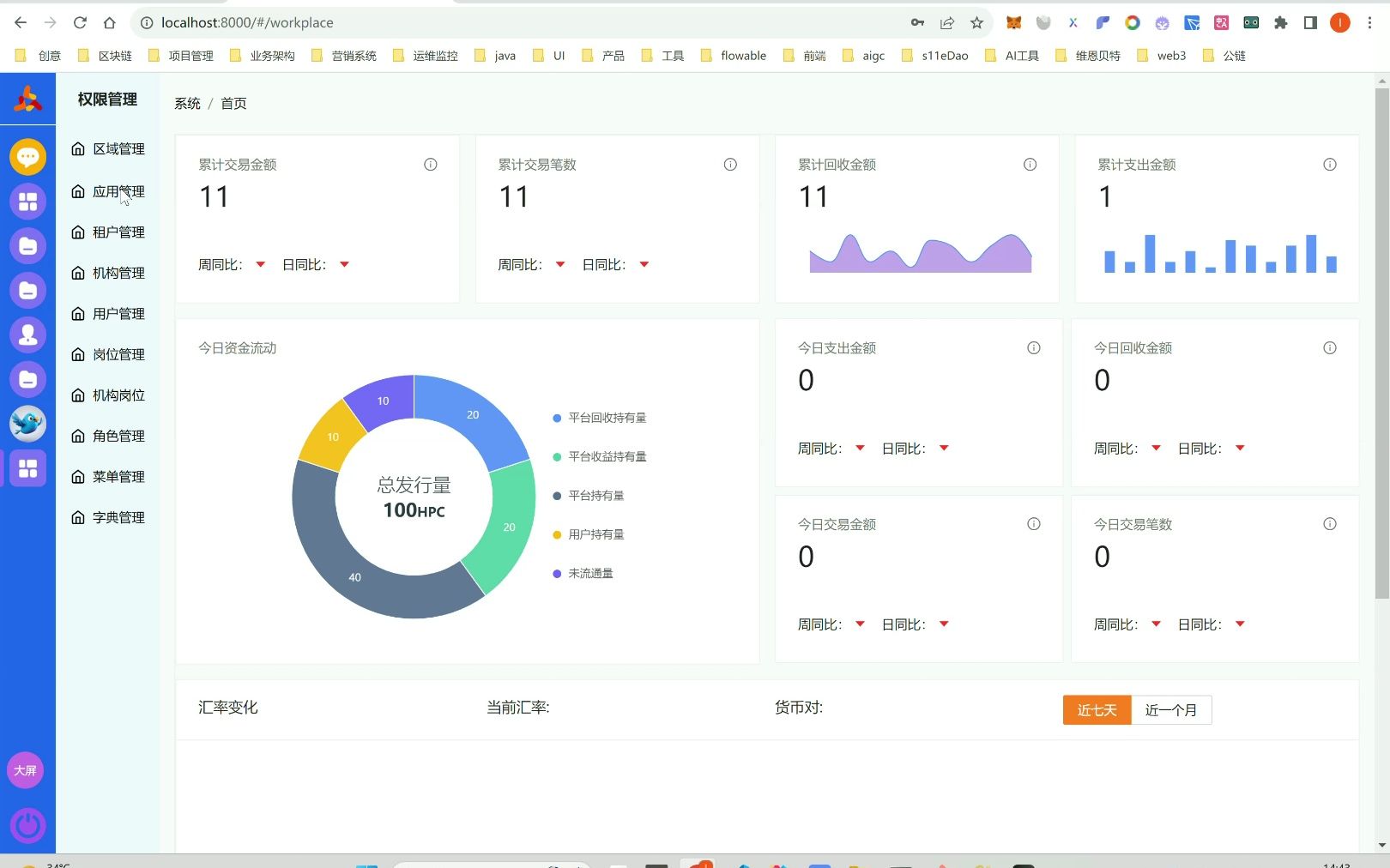Click the browser home icon

point(109,22)
